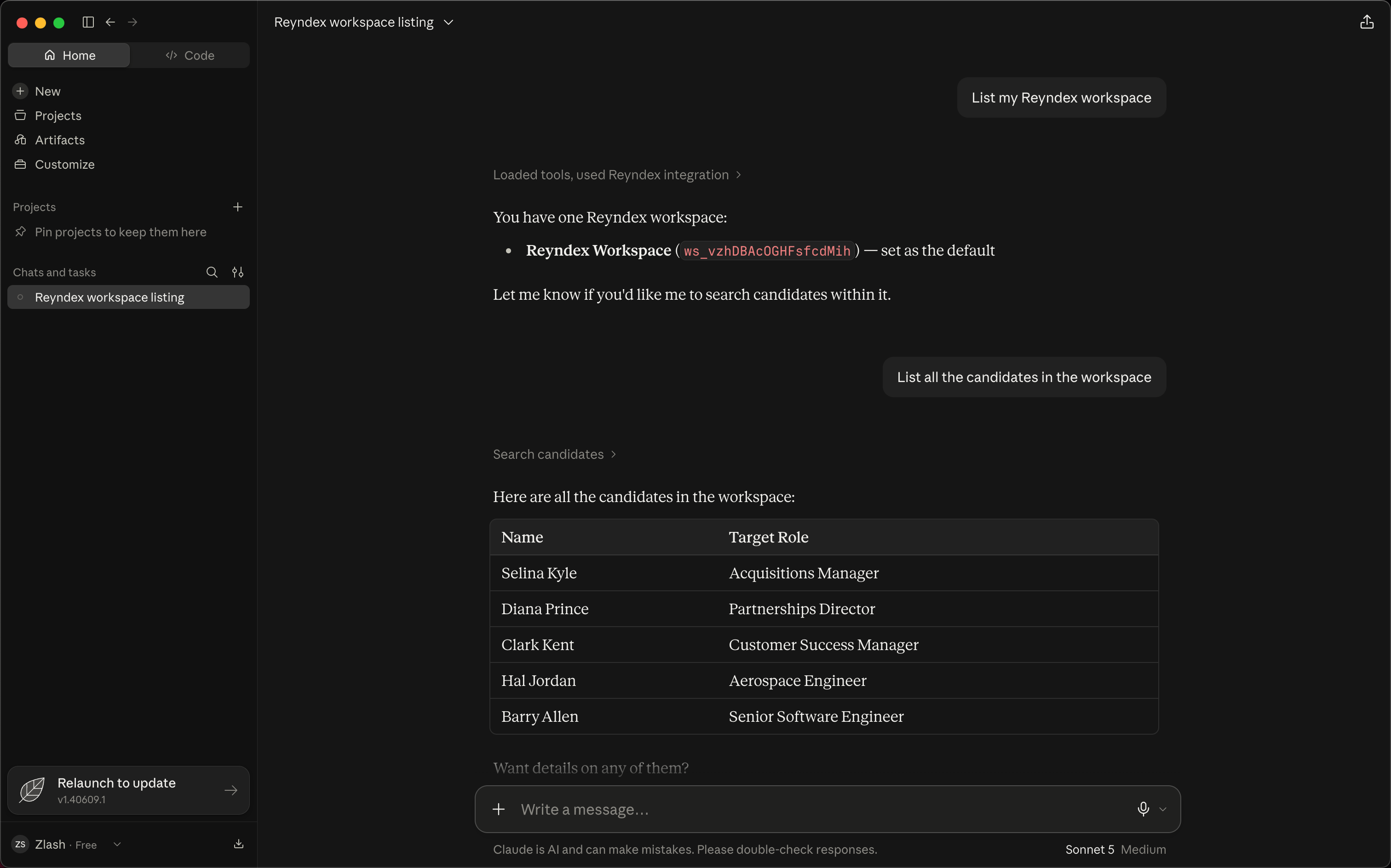The width and height of the screenshot is (1391, 868).
Task: Click 'List all the candidates in the workspace' message
Action: coord(1024,377)
